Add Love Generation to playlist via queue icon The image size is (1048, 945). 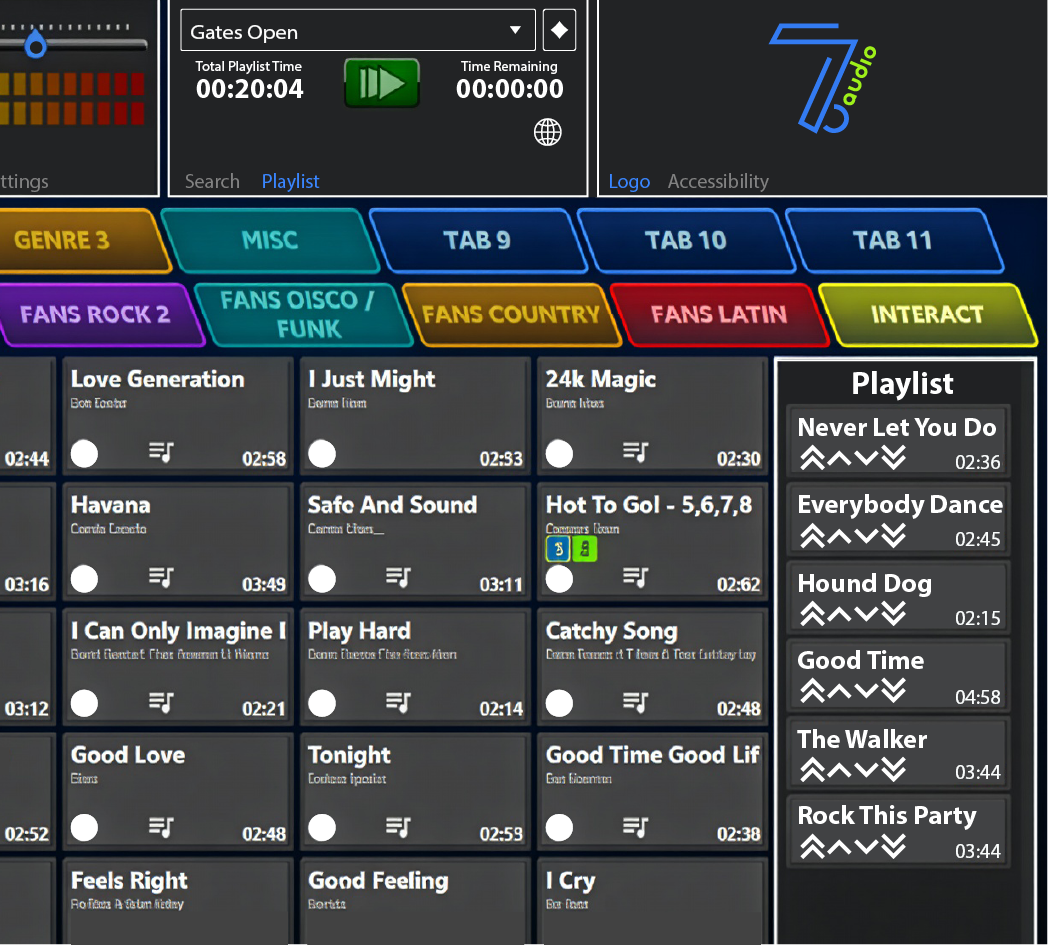click(161, 452)
